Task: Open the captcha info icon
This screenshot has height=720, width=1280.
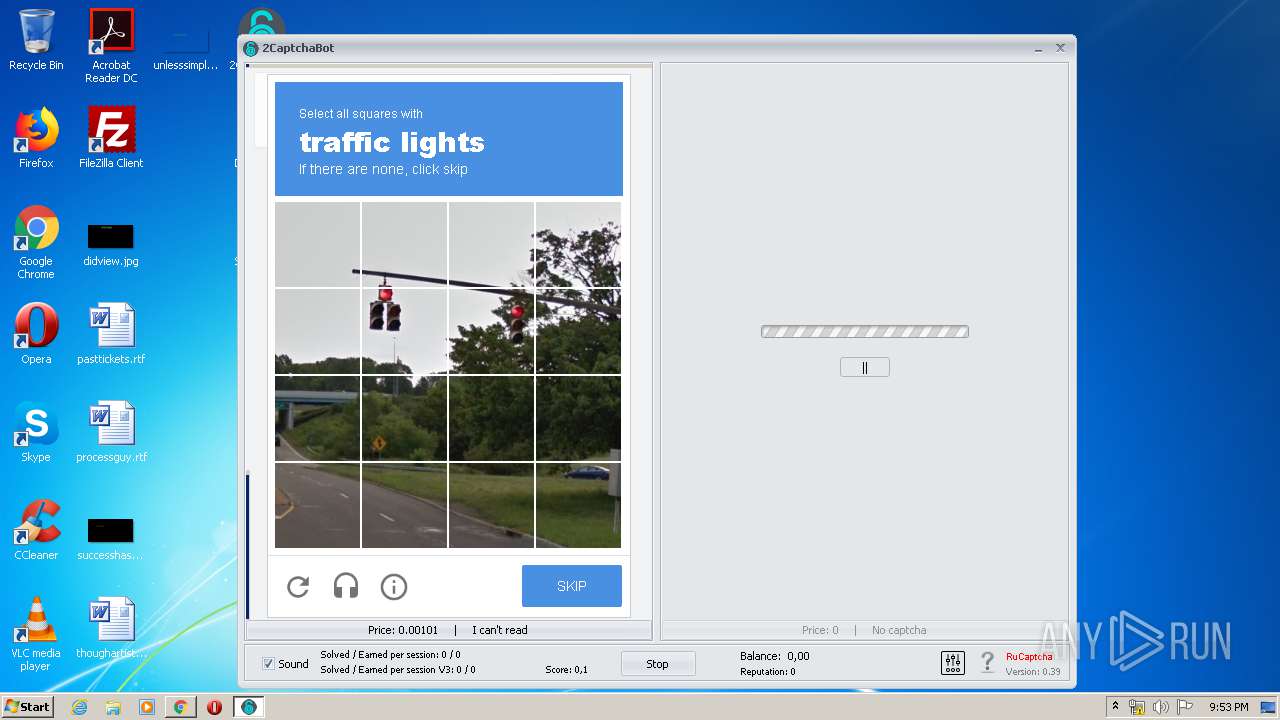Action: pyautogui.click(x=394, y=587)
